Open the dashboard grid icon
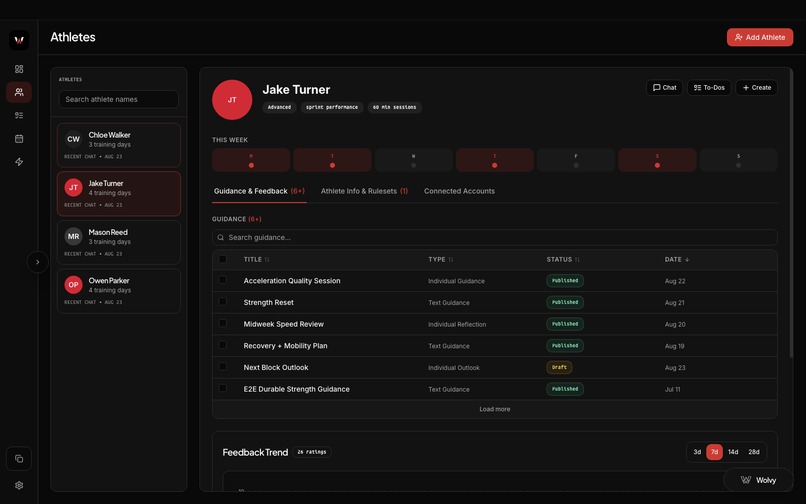This screenshot has width=806, height=504. click(19, 69)
